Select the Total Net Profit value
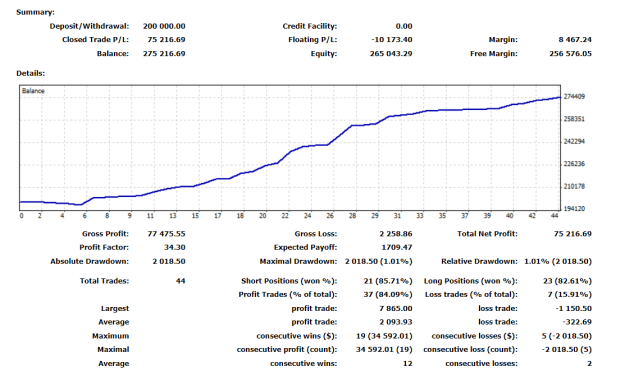625x371 pixels. [x=573, y=234]
